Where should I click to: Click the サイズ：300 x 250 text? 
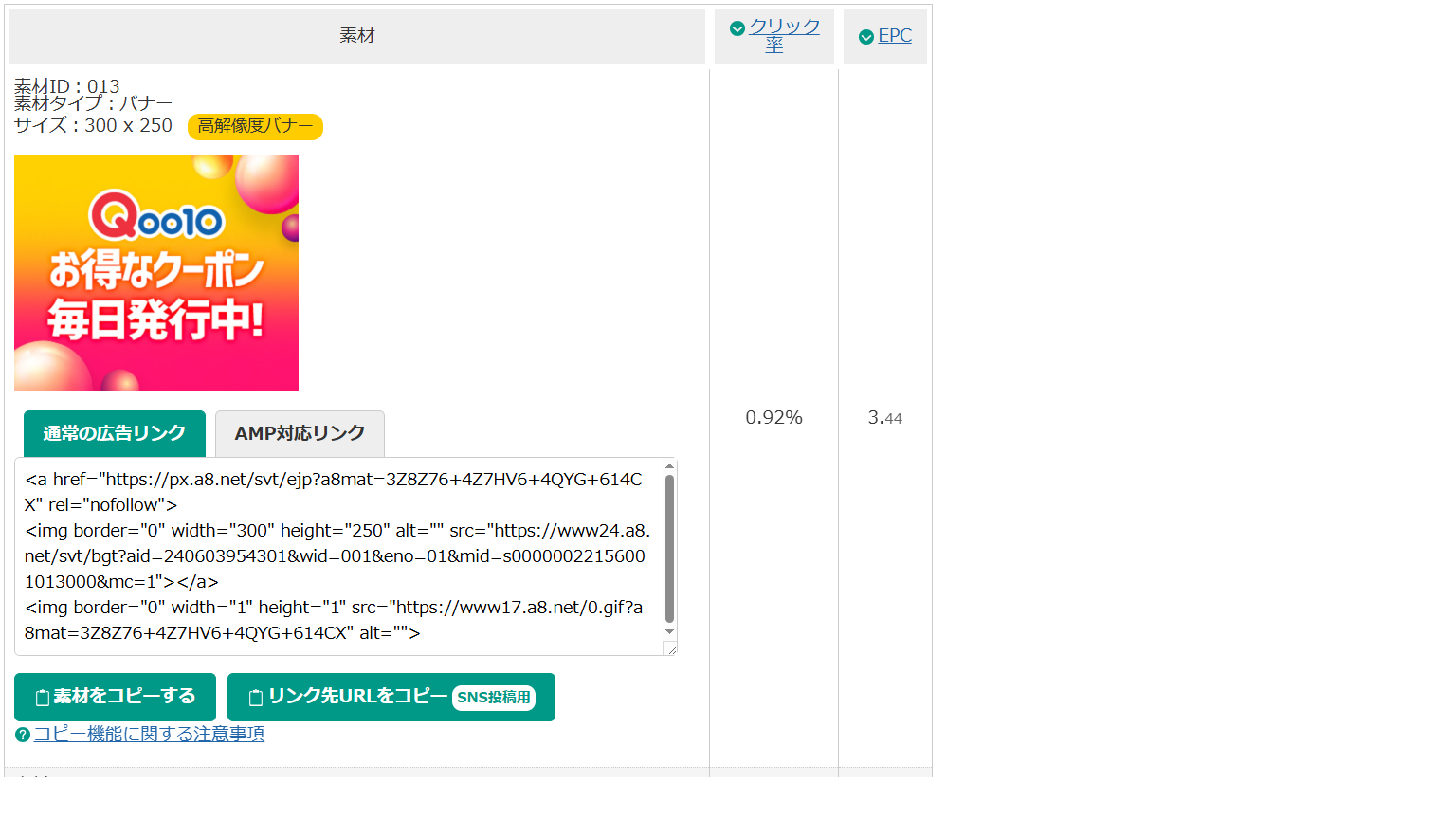93,125
